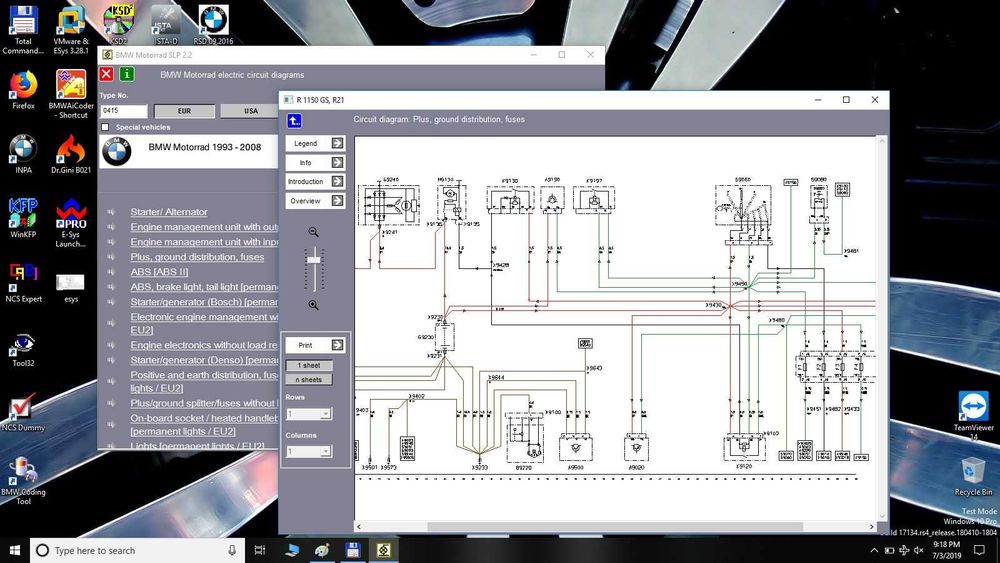
Task: Click taskbar clock 9:18 PM
Action: (946, 550)
